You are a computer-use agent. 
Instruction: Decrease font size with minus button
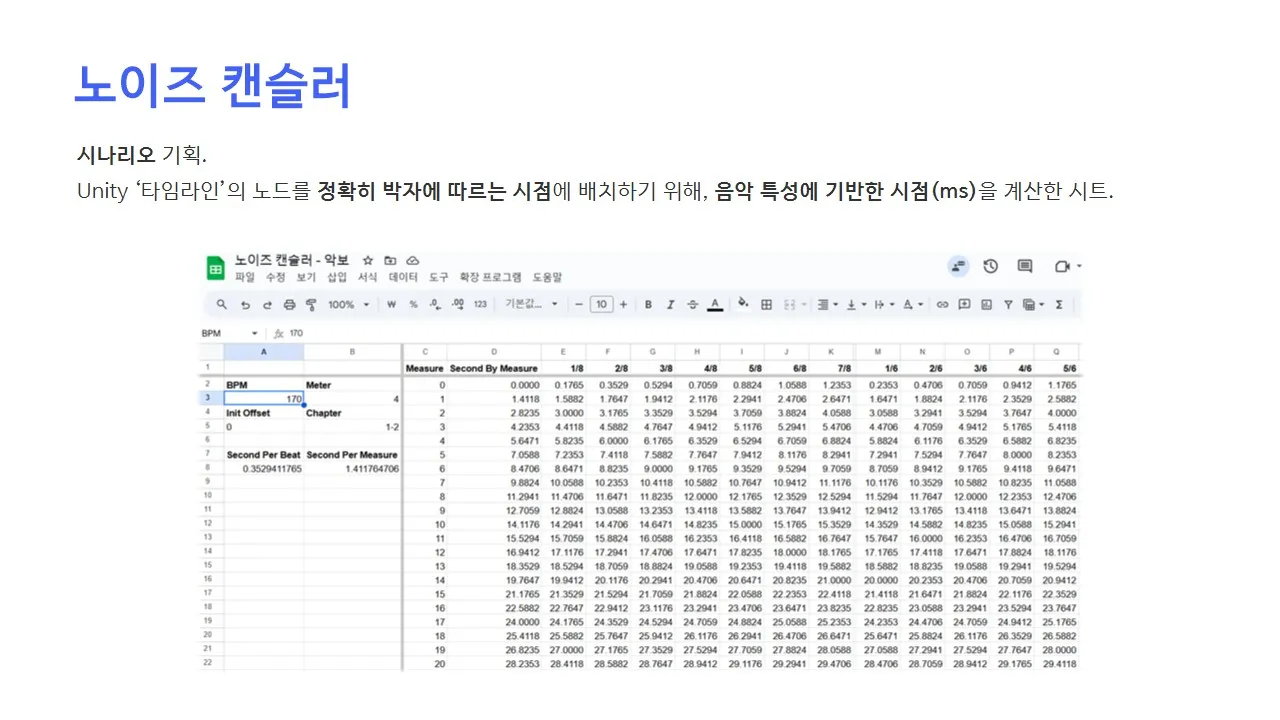(579, 305)
